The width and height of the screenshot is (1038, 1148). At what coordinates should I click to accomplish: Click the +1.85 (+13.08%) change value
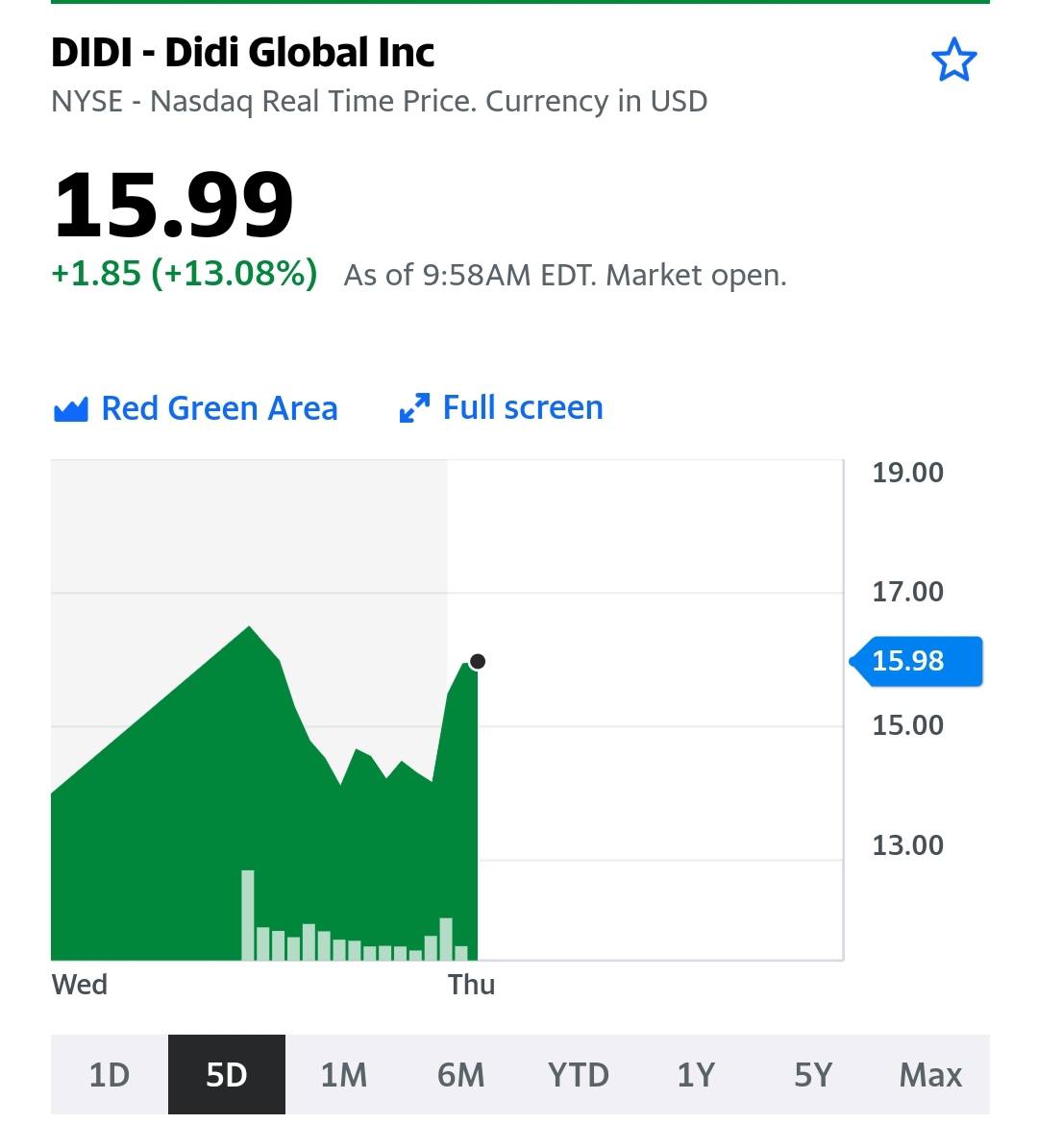(x=185, y=273)
